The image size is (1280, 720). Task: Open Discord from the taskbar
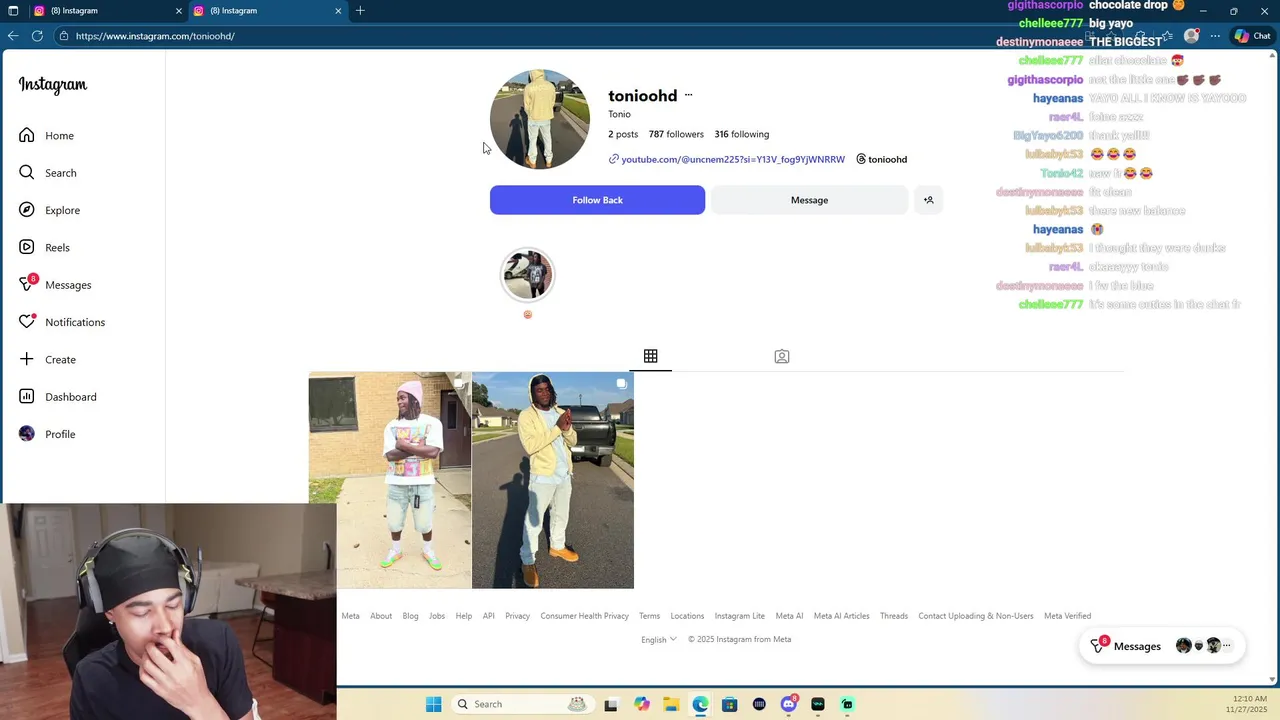click(789, 704)
